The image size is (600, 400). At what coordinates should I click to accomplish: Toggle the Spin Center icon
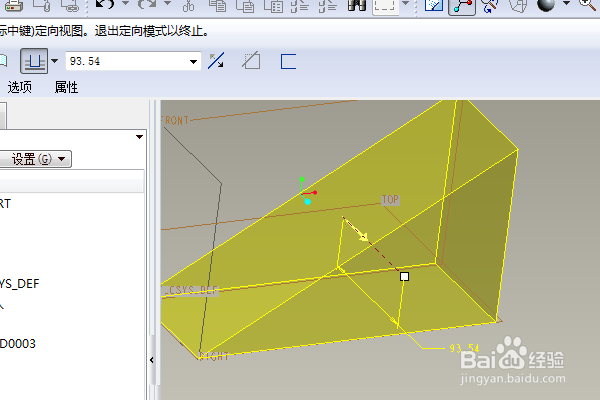(x=462, y=6)
